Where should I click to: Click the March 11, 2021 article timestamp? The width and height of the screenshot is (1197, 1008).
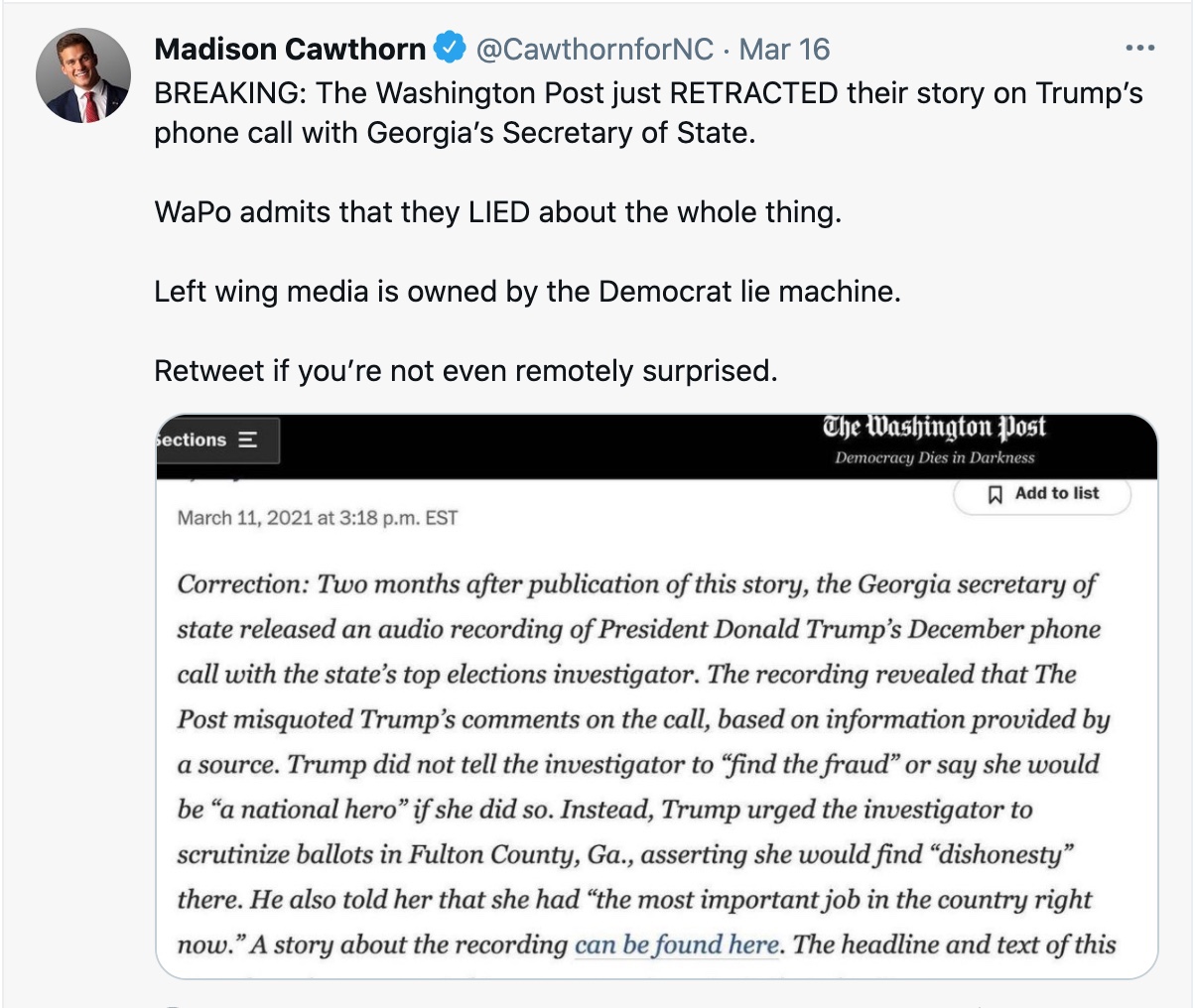pyautogui.click(x=318, y=518)
